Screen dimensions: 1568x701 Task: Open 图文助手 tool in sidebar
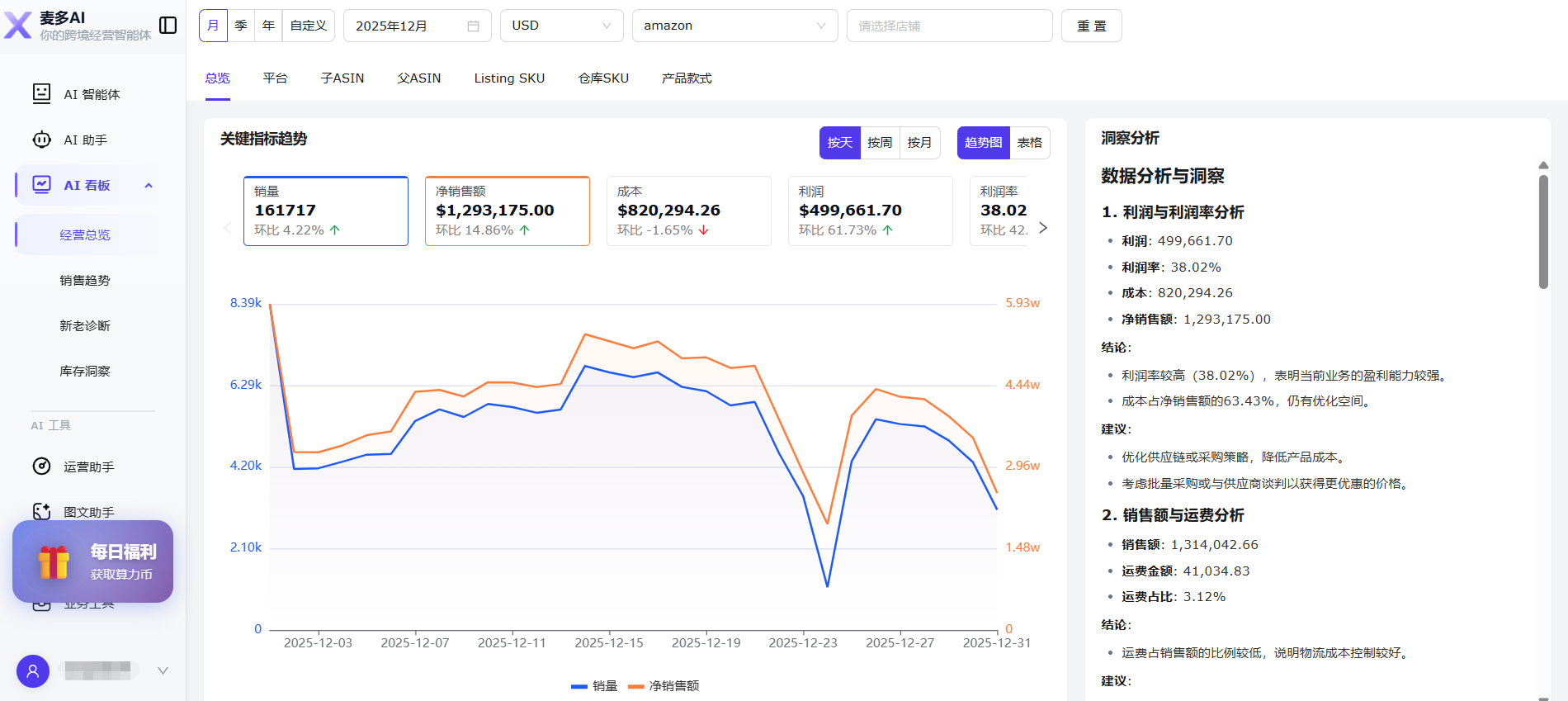(x=88, y=512)
